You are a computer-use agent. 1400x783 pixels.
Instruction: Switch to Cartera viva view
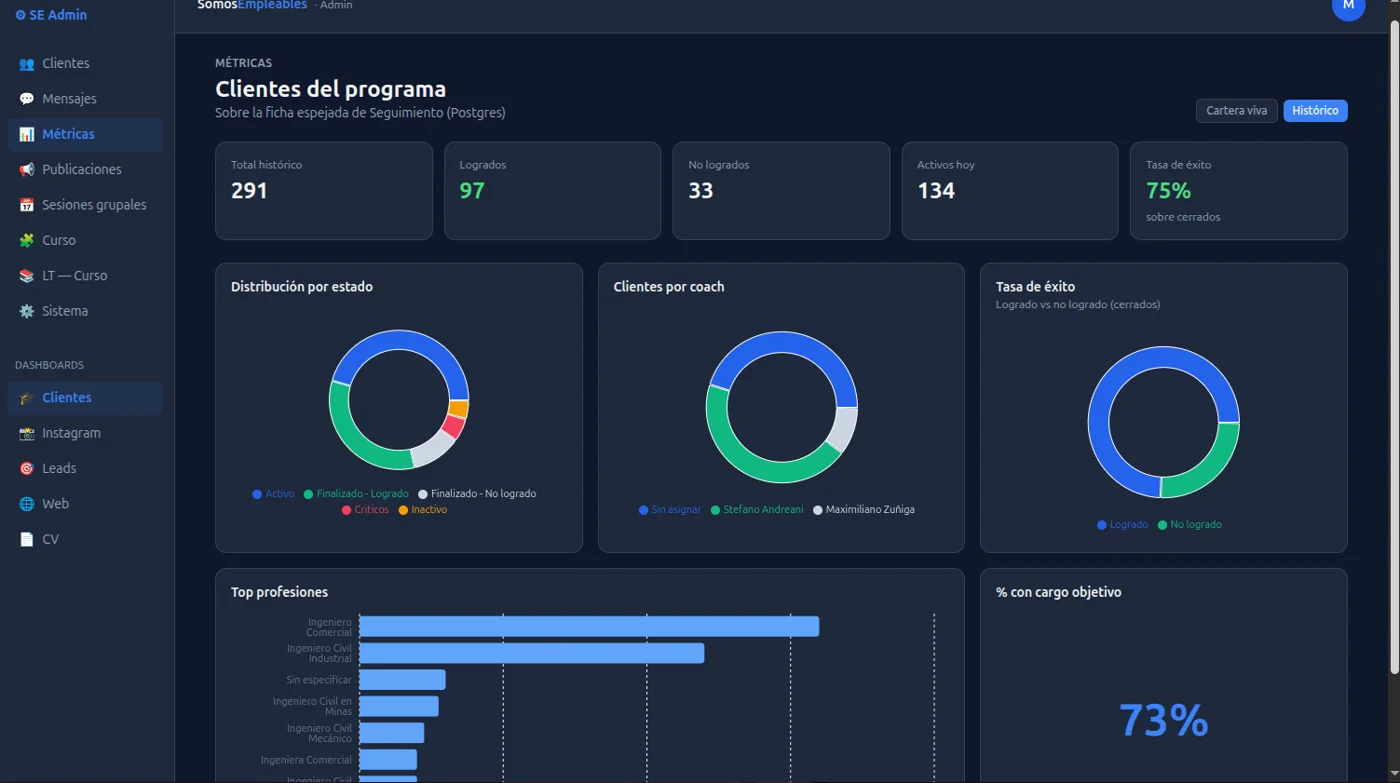1236,111
